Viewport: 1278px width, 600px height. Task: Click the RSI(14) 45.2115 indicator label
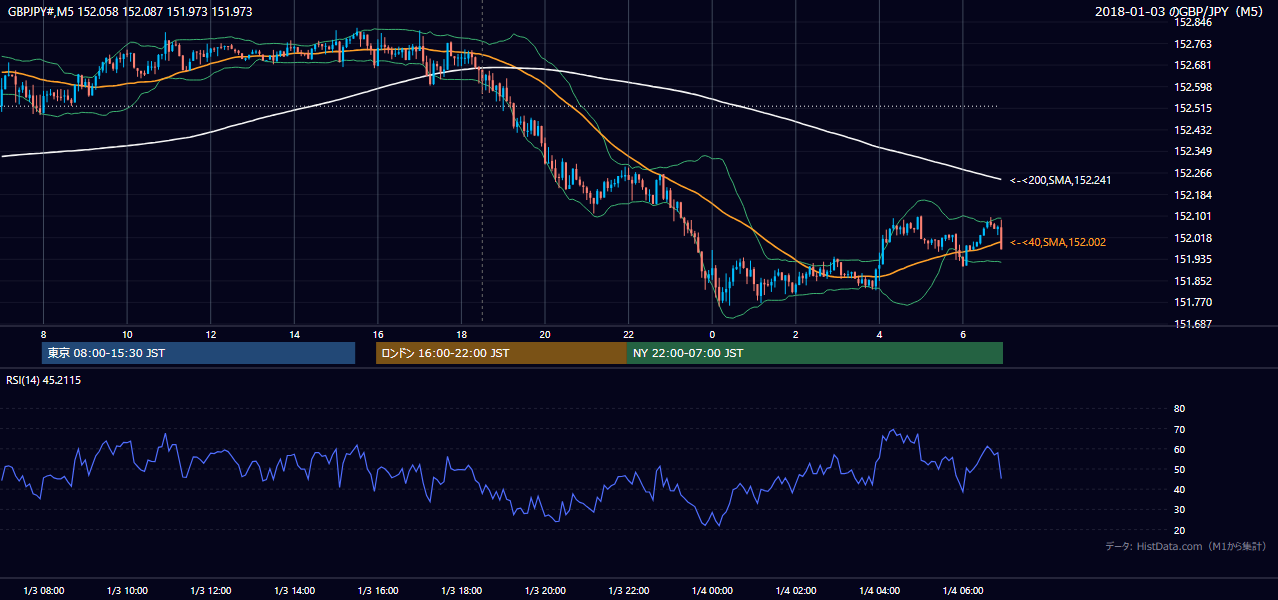click(x=43, y=380)
